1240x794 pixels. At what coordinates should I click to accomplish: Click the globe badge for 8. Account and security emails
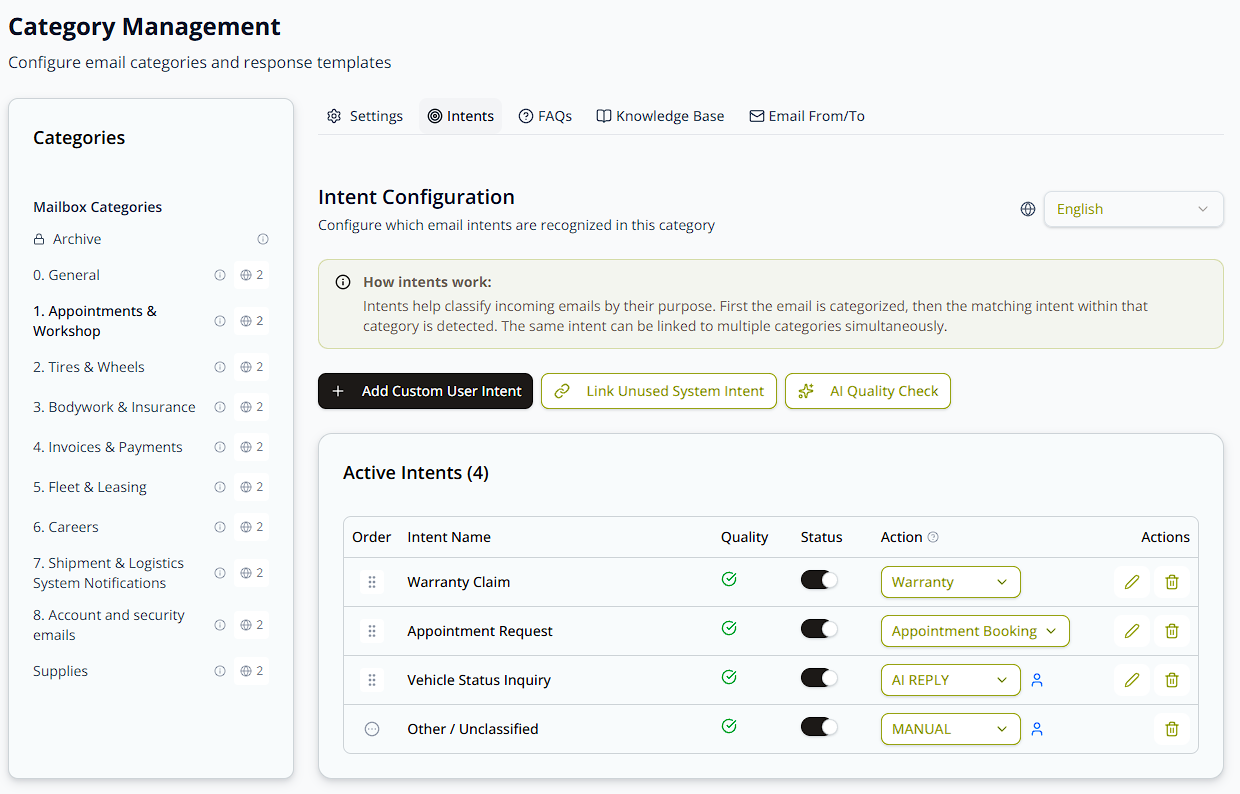point(251,625)
